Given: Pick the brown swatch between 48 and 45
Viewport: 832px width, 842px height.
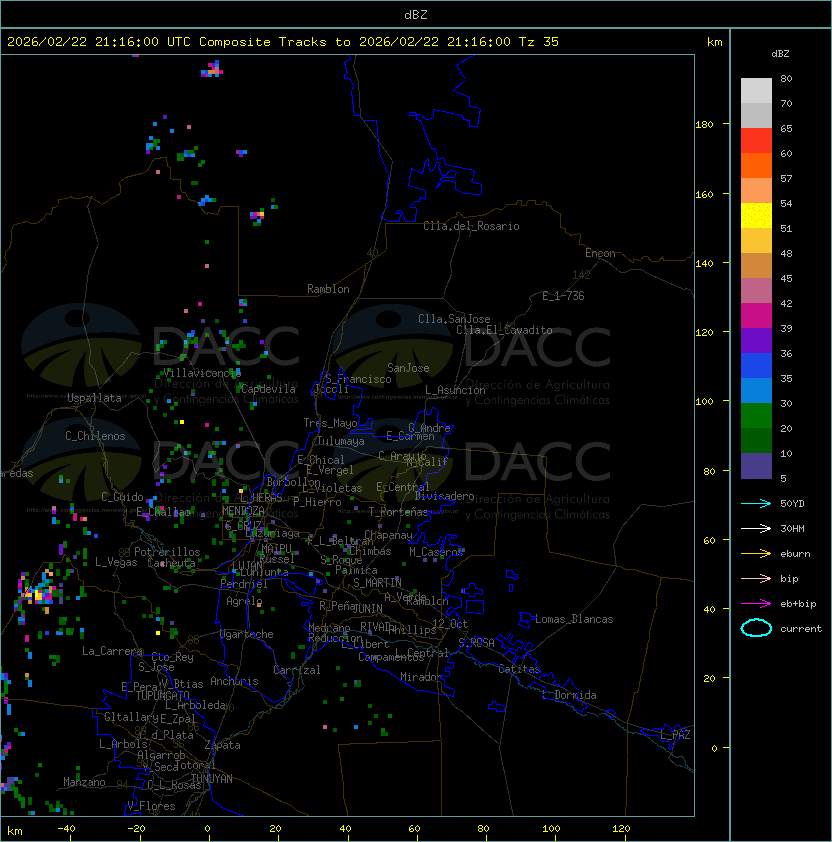Looking at the screenshot, I should coord(756,266).
